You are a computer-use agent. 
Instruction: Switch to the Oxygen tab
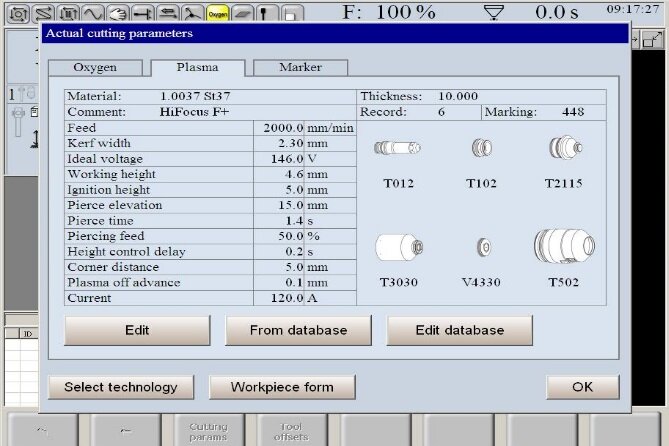click(x=96, y=68)
